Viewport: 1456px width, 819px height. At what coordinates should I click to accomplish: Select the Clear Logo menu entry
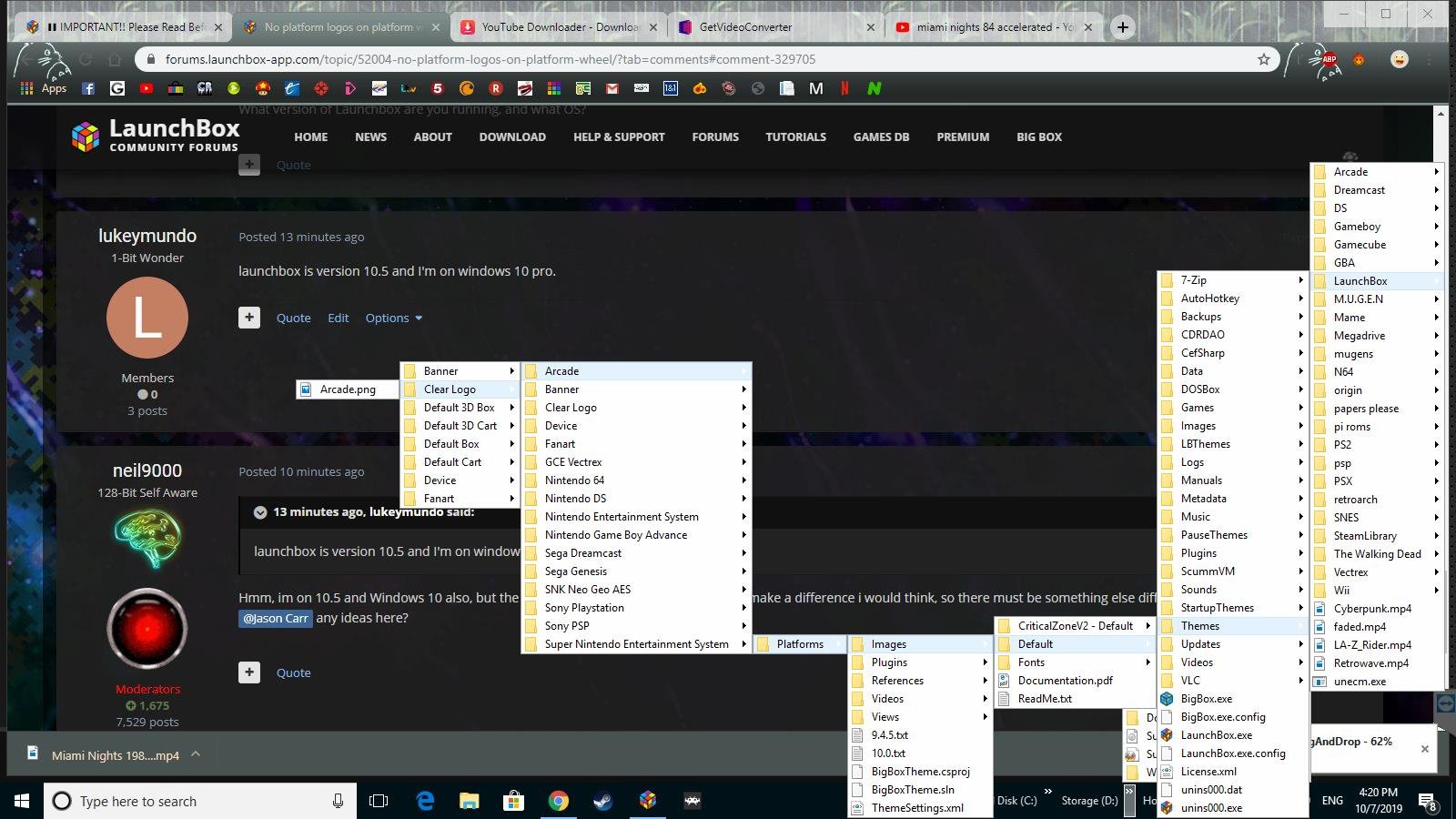click(x=460, y=389)
